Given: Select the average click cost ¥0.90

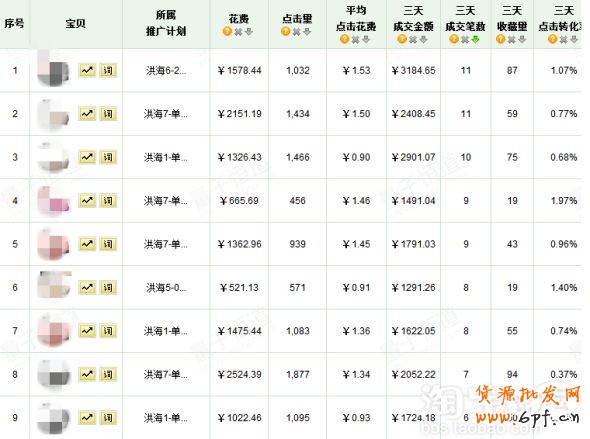Looking at the screenshot, I should pos(356,157).
